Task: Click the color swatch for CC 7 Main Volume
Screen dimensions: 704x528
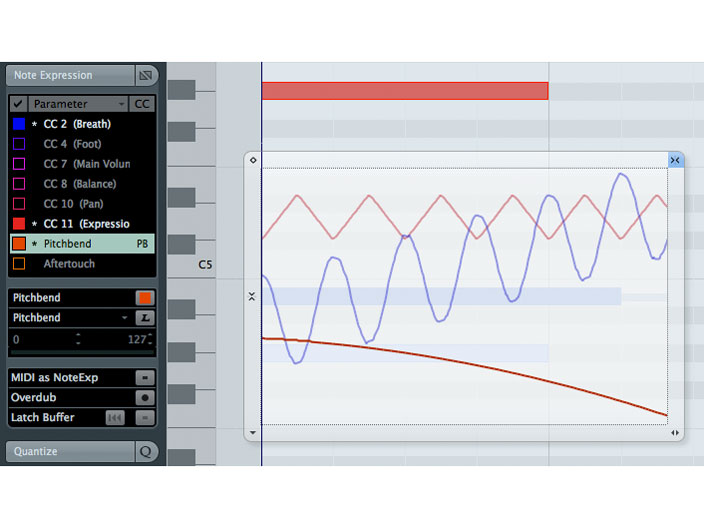Action: click(x=19, y=164)
